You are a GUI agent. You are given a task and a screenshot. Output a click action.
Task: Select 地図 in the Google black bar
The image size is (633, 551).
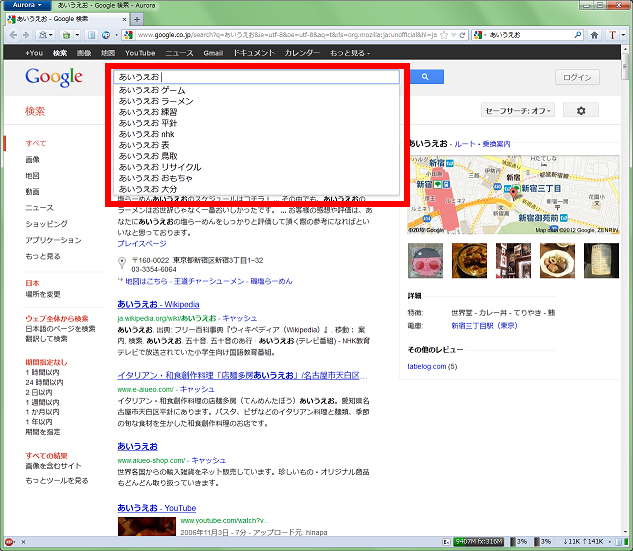pos(108,53)
